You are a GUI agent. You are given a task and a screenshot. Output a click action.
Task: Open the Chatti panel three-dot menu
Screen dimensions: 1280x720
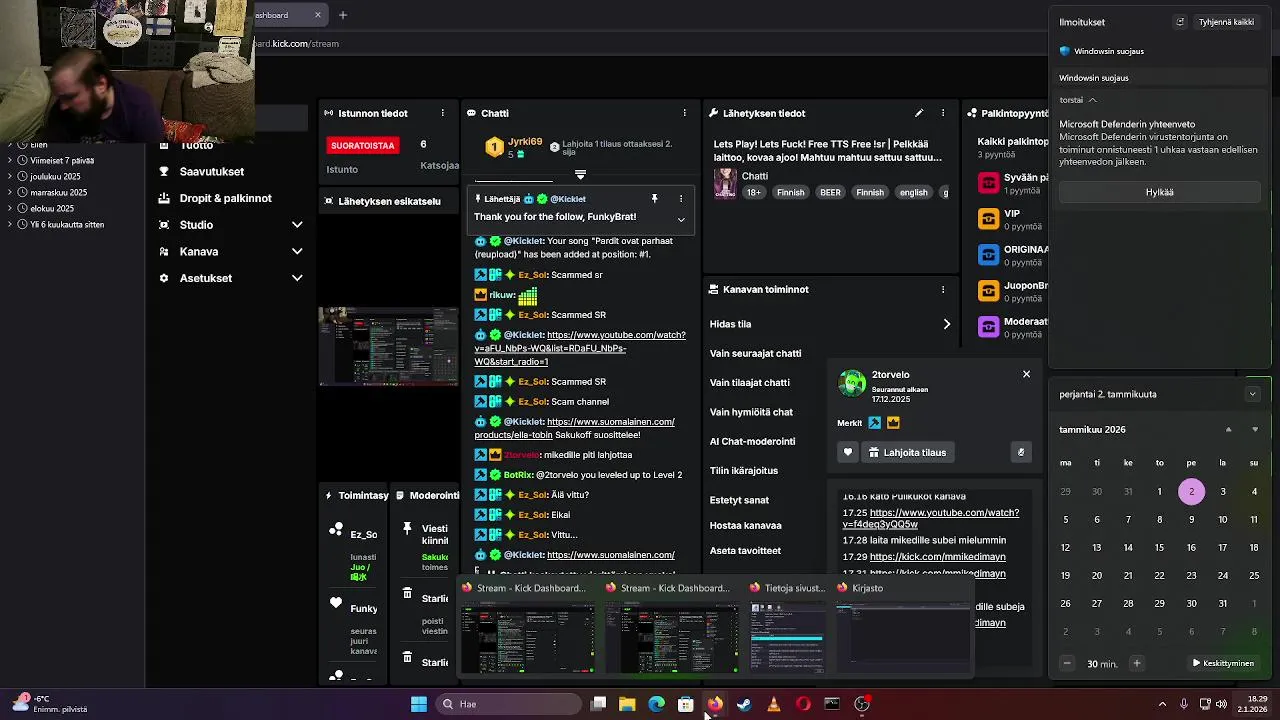pyautogui.click(x=684, y=113)
